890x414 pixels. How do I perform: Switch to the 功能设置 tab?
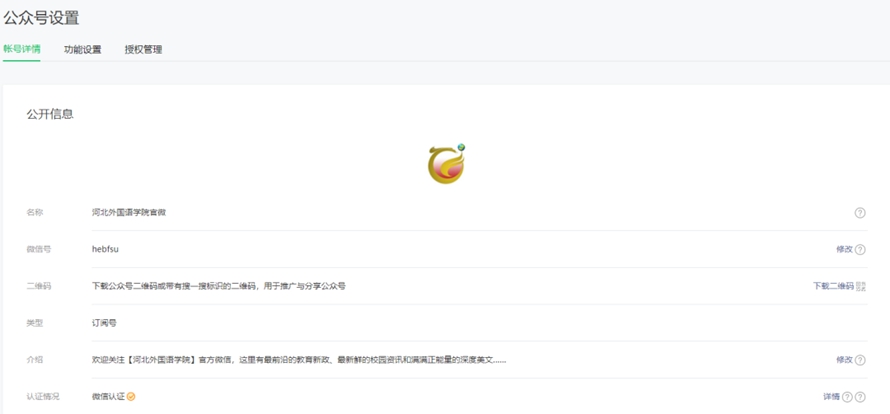82,49
